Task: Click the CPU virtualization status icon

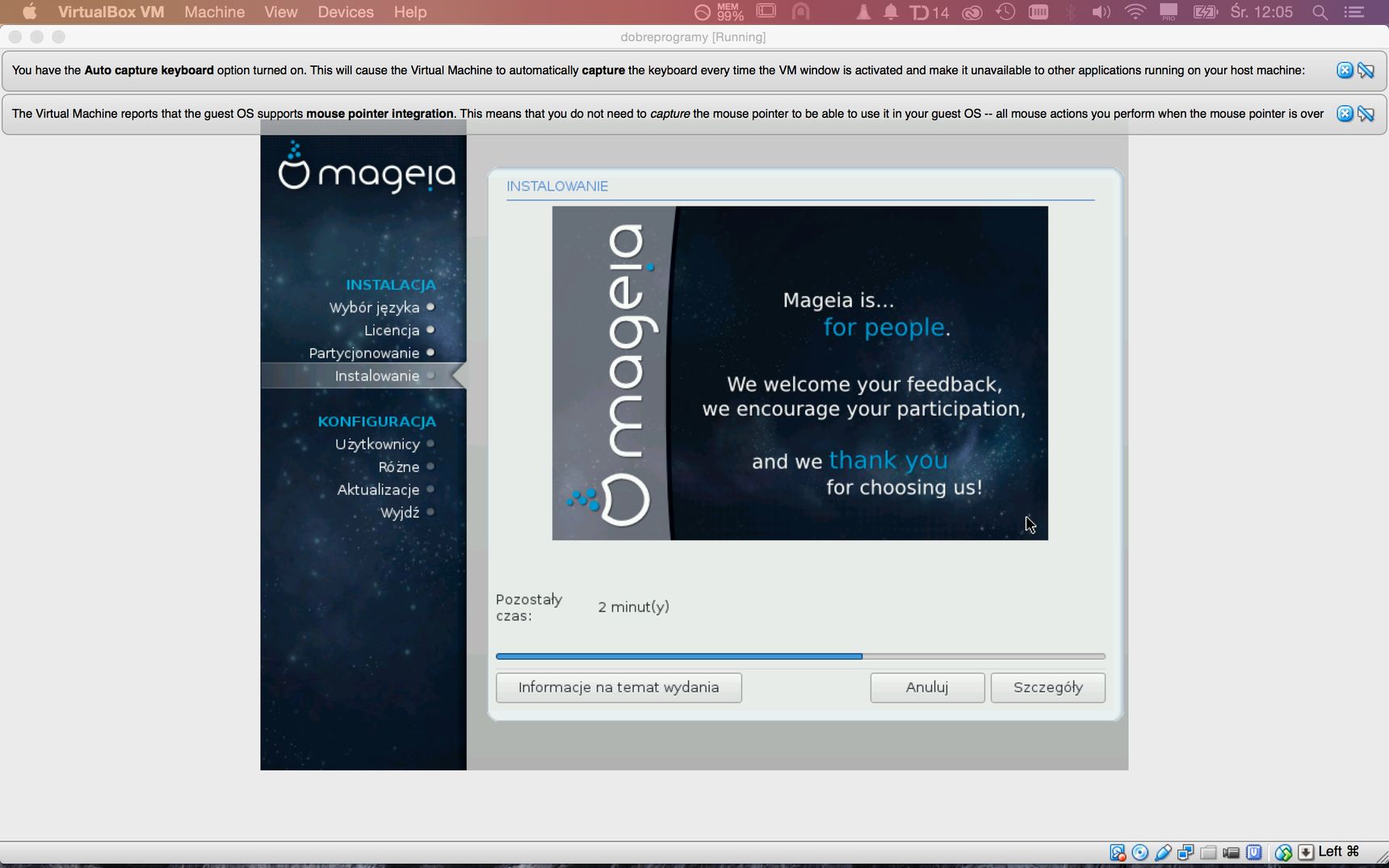Action: (x=1254, y=853)
